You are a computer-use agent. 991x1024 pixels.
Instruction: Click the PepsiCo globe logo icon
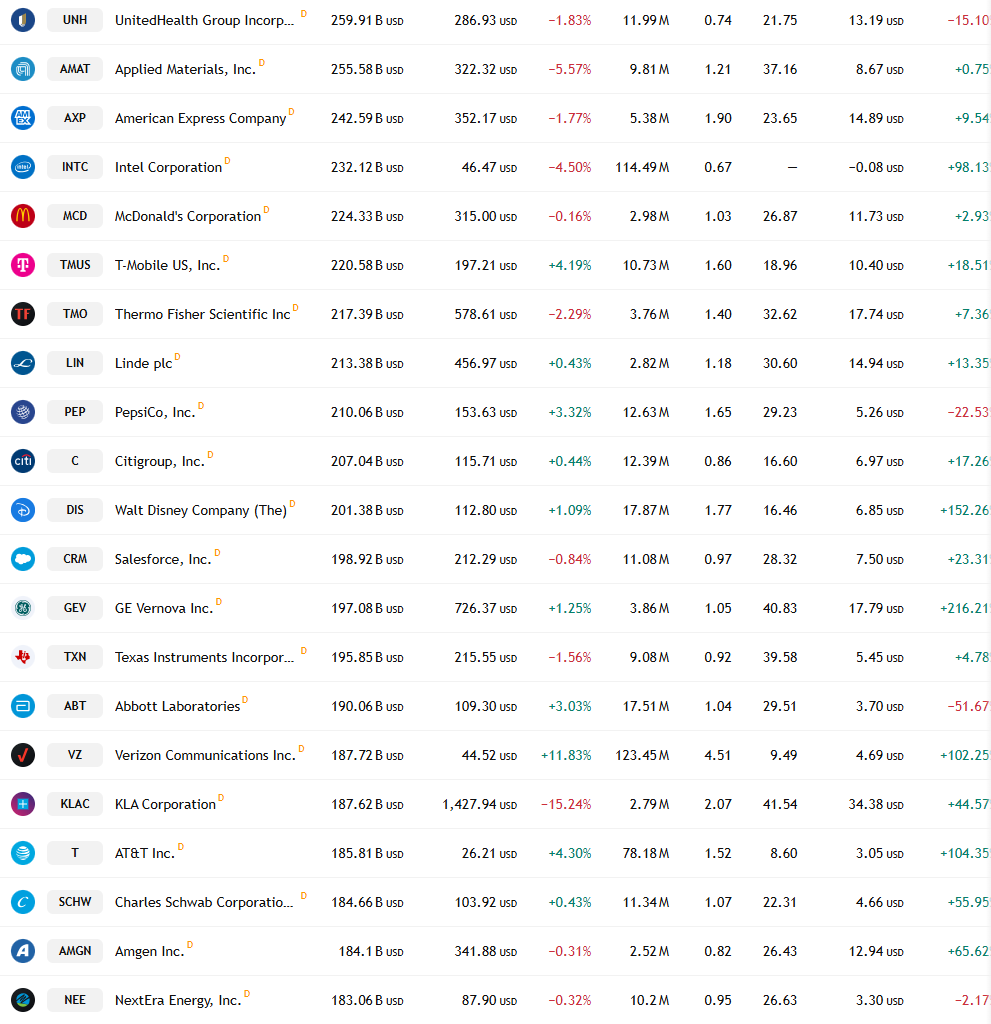(23, 412)
